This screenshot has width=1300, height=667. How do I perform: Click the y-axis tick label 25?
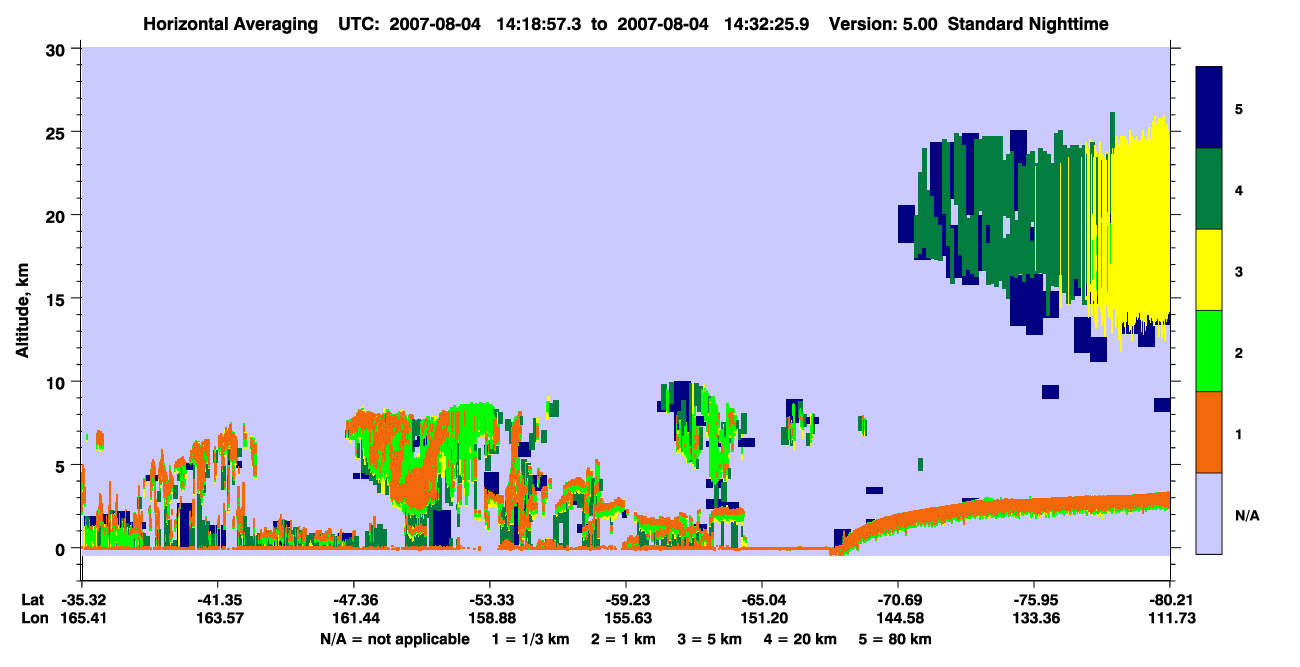(x=58, y=132)
